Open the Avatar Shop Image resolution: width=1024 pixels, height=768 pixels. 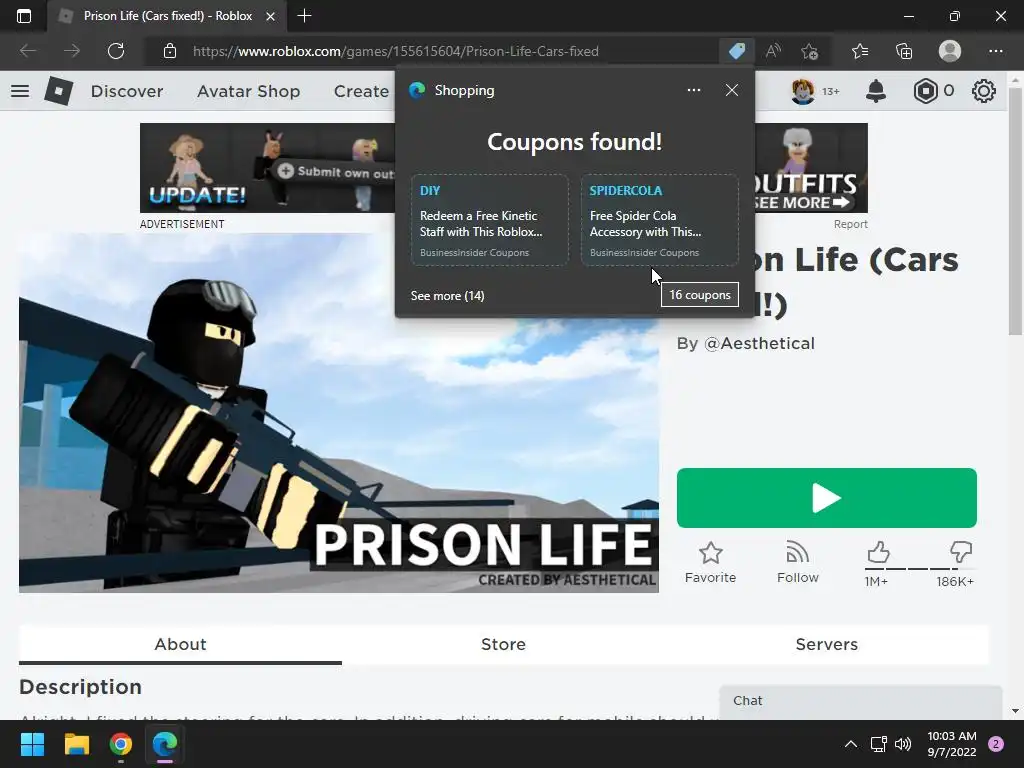248,91
